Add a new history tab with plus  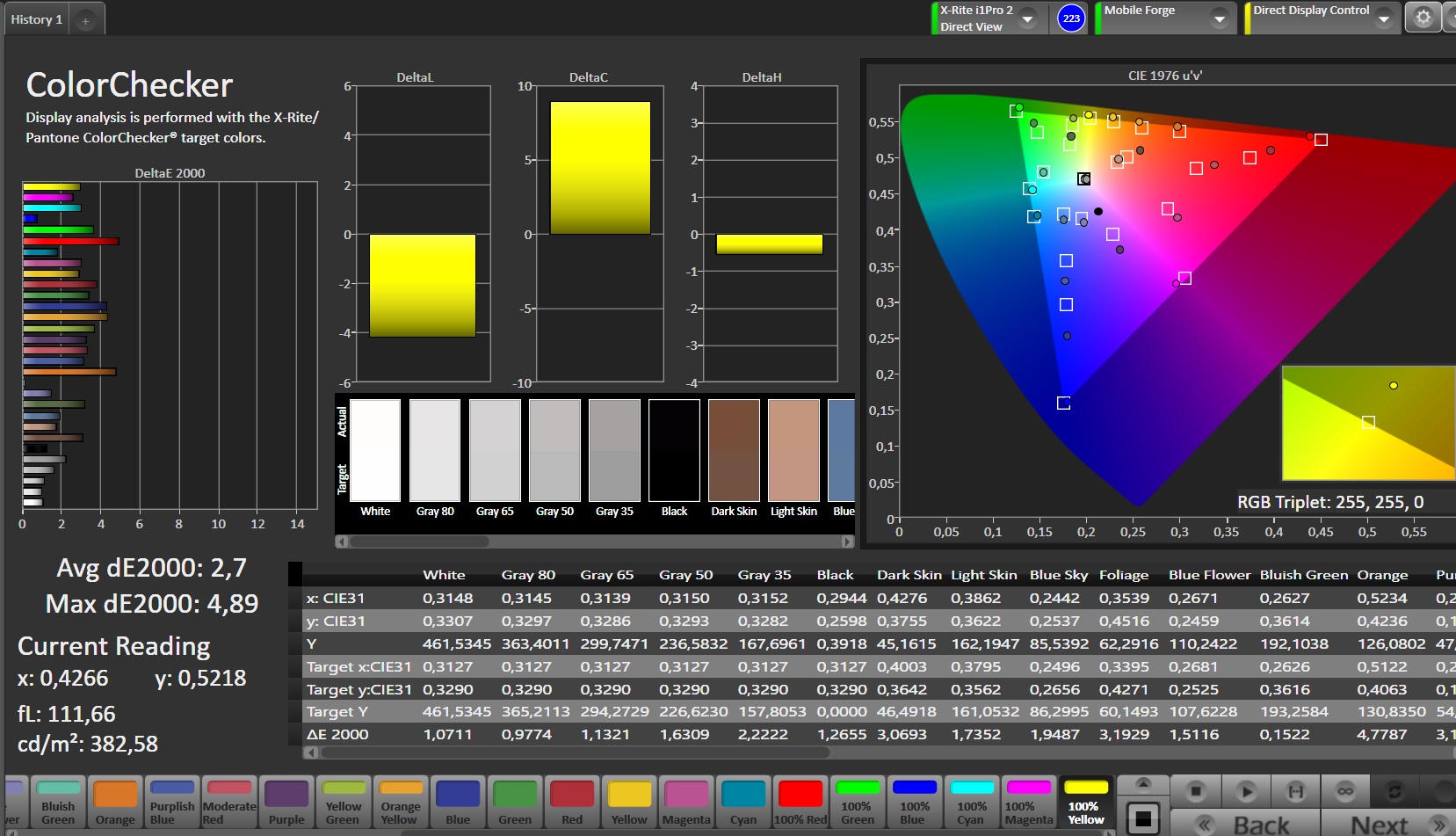coord(85,20)
